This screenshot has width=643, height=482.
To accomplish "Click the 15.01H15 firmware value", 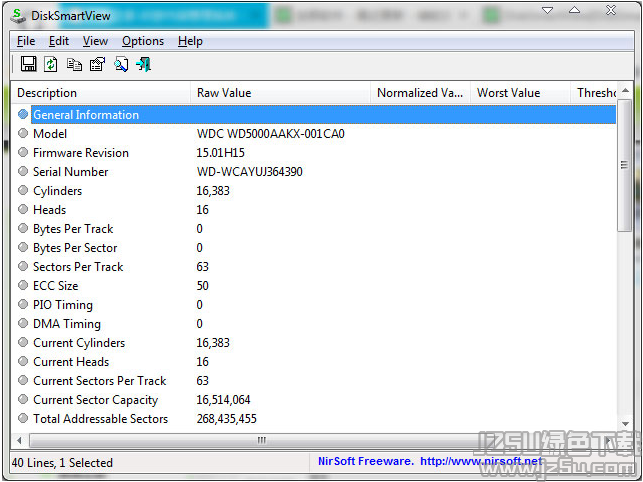I will 221,153.
